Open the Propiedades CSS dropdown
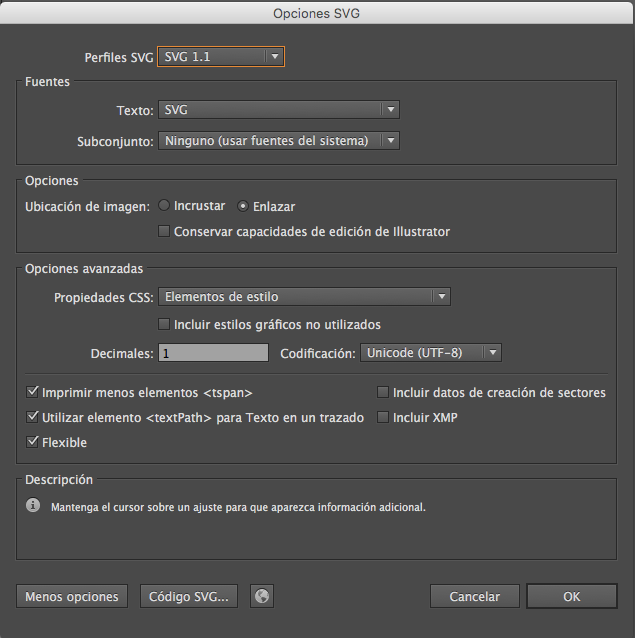 [304, 297]
